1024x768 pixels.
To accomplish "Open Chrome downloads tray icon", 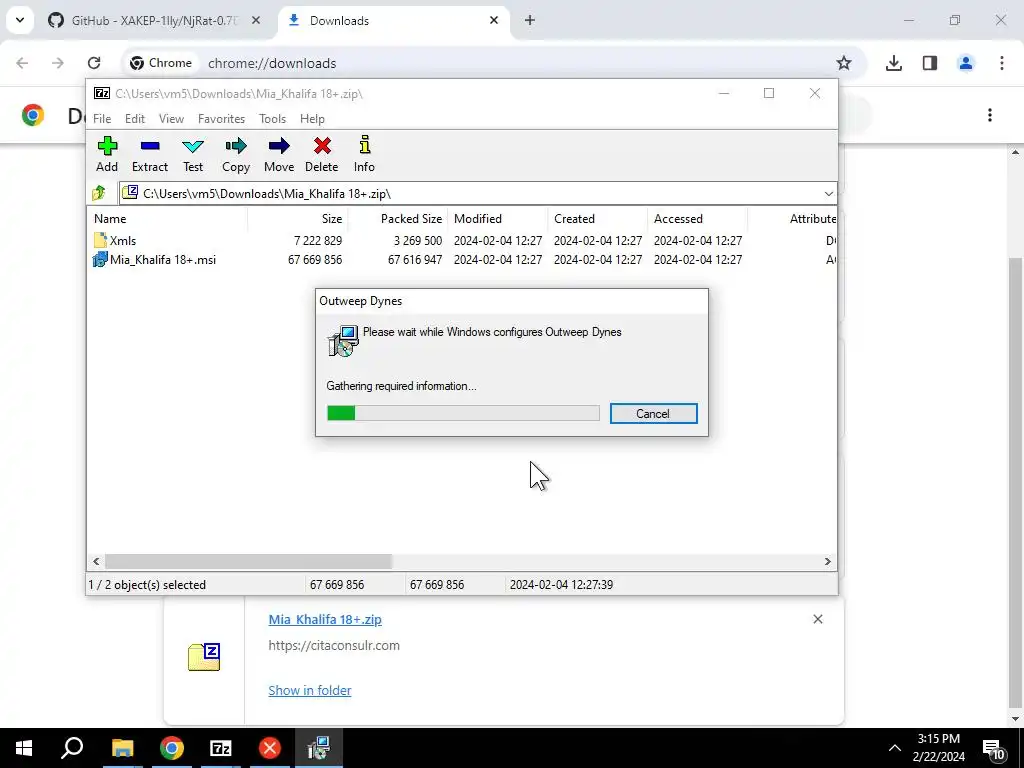I will click(893, 63).
